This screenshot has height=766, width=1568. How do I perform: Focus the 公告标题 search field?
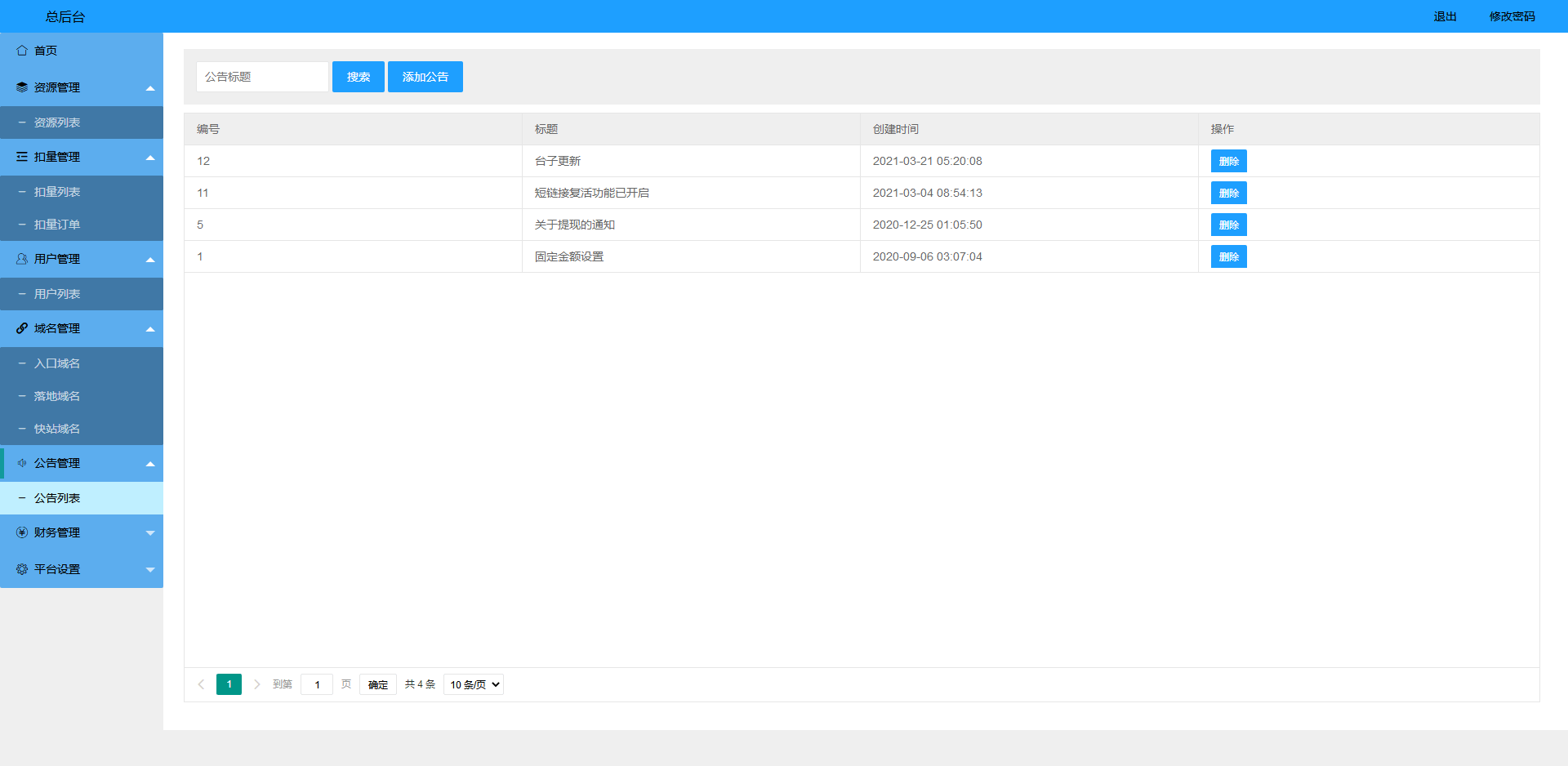(x=262, y=77)
